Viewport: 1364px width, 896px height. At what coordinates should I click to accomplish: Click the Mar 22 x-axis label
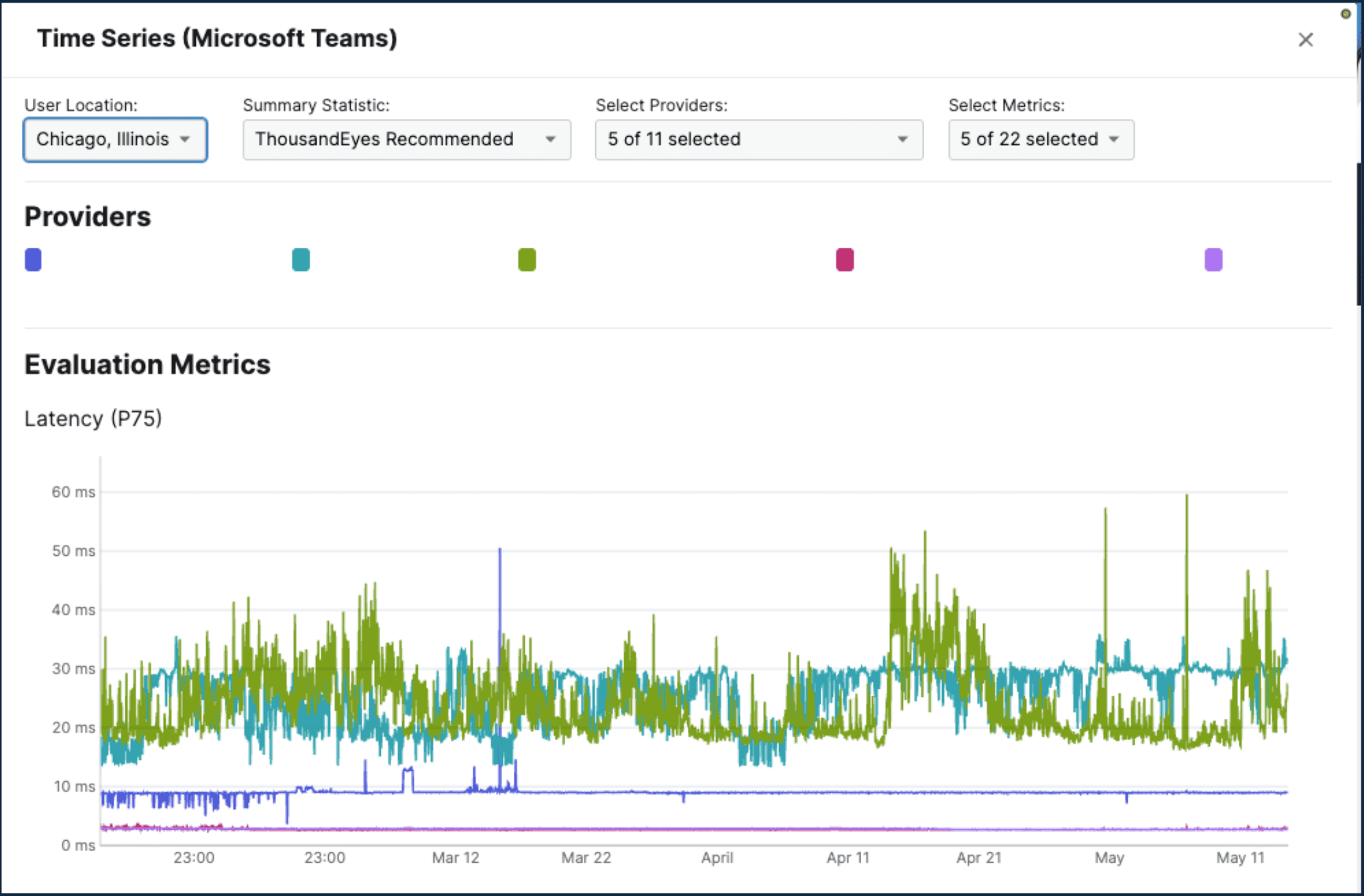(586, 858)
